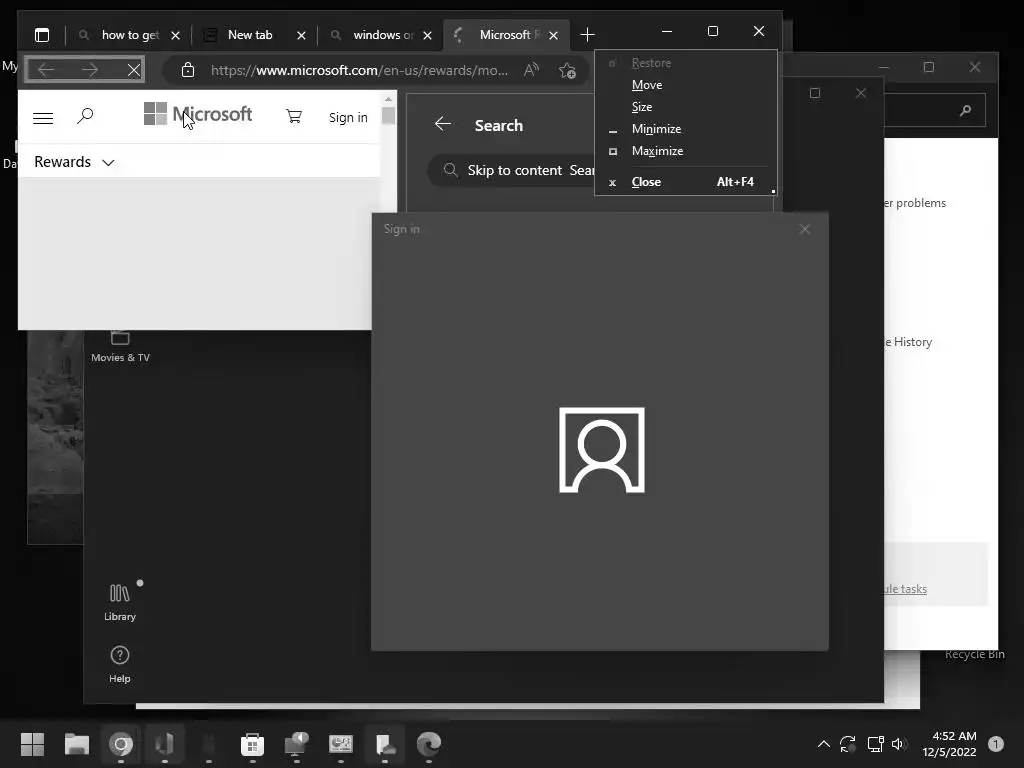Open a new browser tab with plus icon
This screenshot has height=768, width=1024.
pyautogui.click(x=587, y=35)
